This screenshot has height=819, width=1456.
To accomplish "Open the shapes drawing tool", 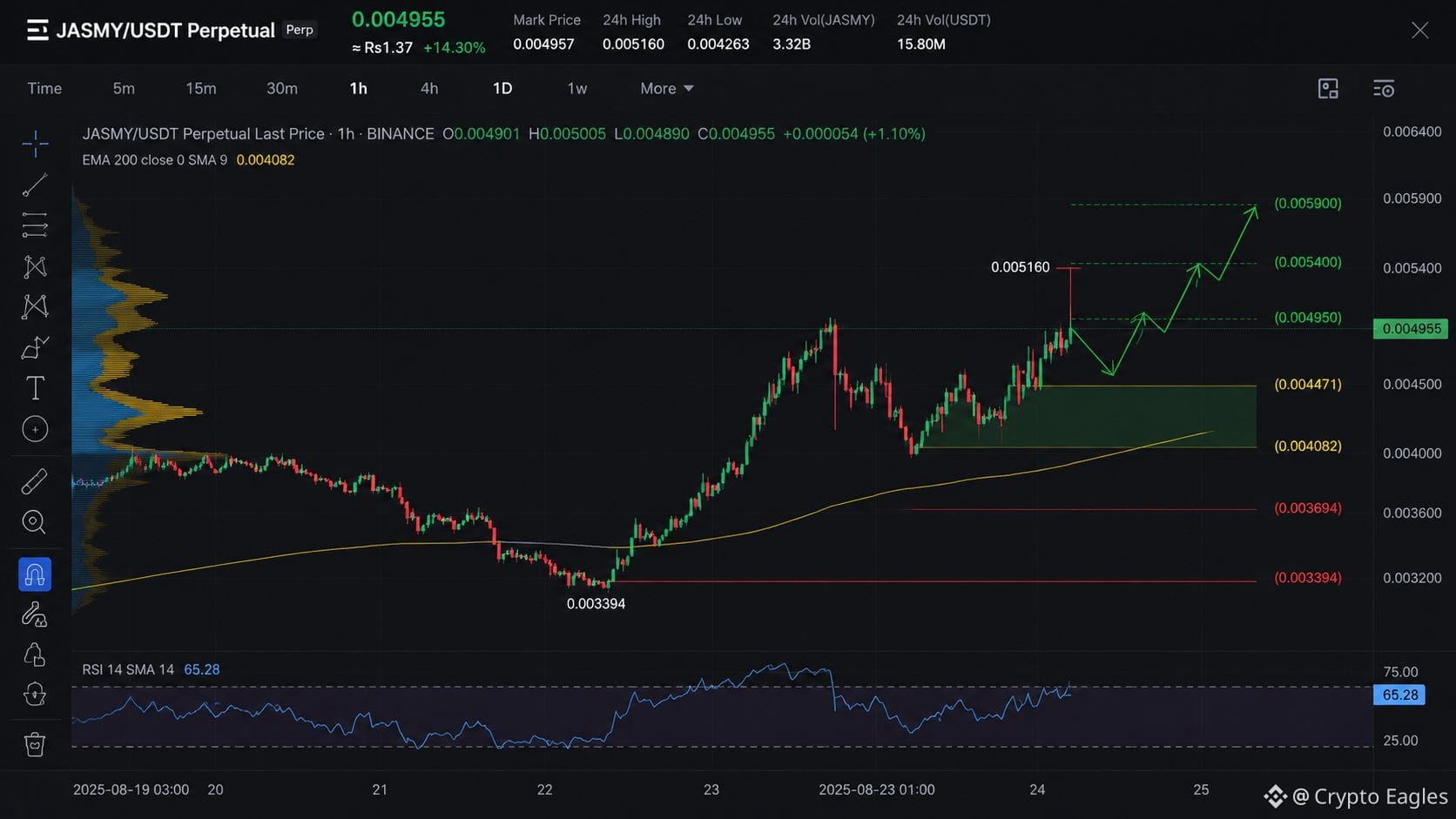I will (x=35, y=347).
